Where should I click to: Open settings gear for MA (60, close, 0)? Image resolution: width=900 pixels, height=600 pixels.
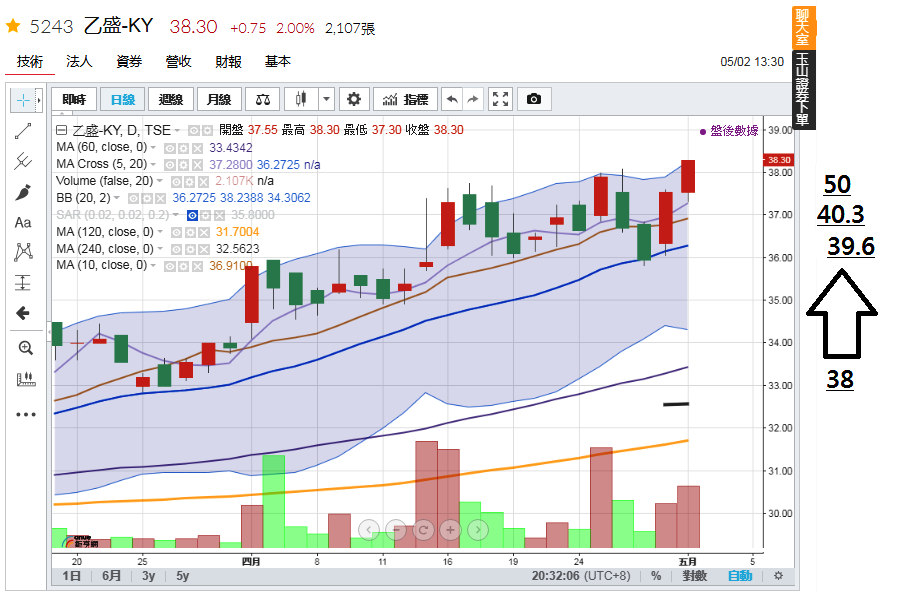tap(183, 148)
